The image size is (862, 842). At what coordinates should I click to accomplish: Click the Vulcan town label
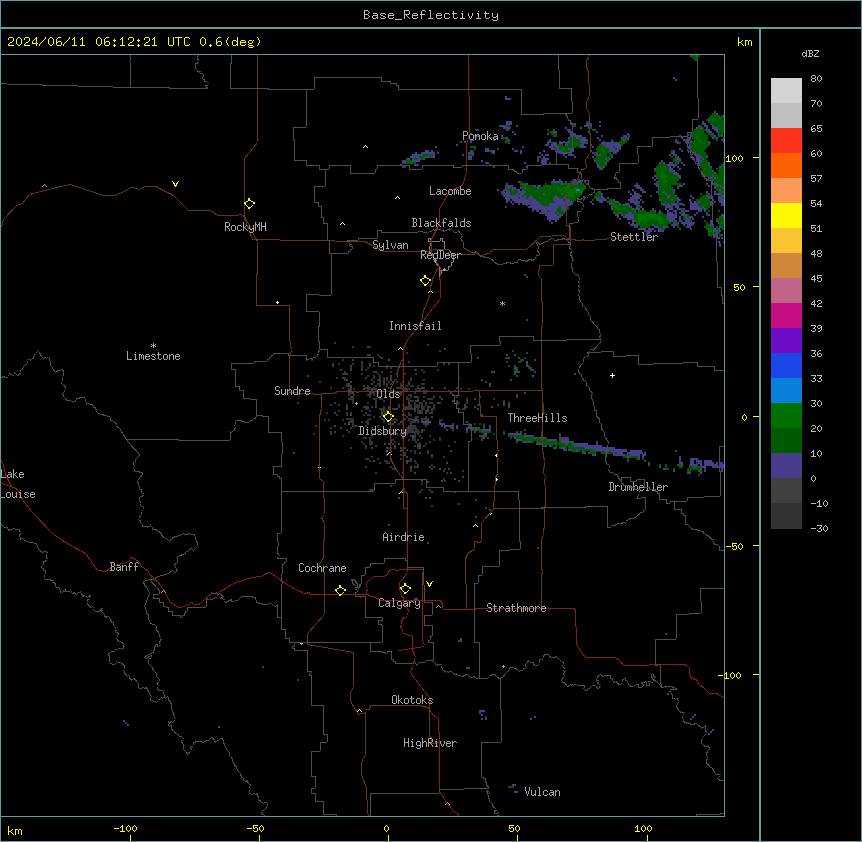[x=542, y=792]
